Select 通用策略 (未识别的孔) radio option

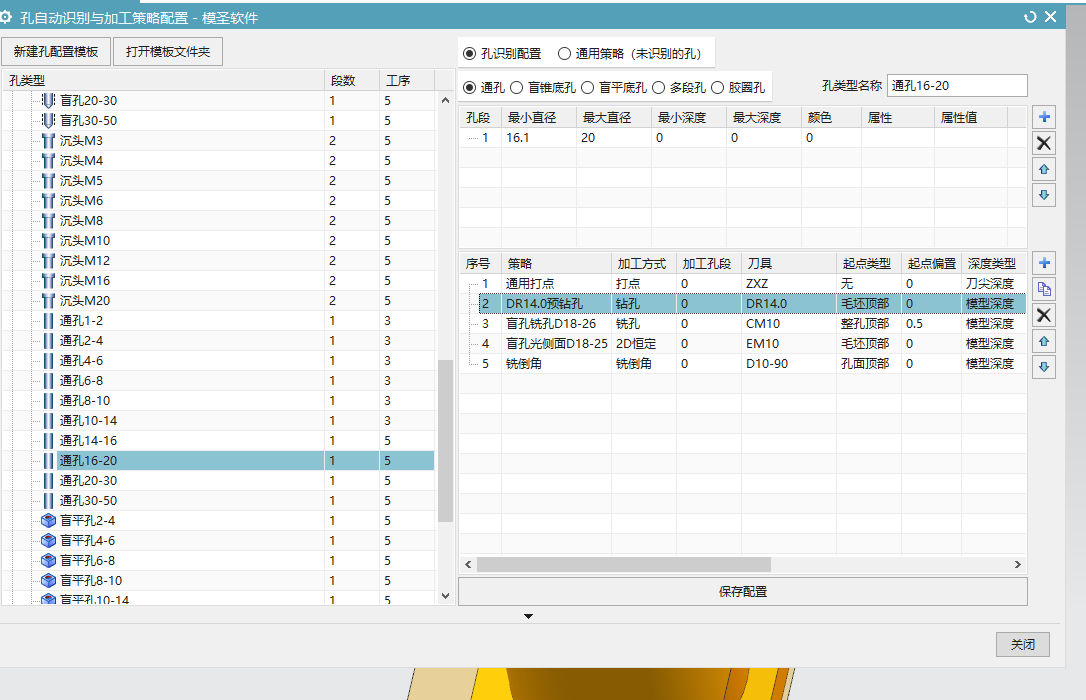[x=564, y=53]
